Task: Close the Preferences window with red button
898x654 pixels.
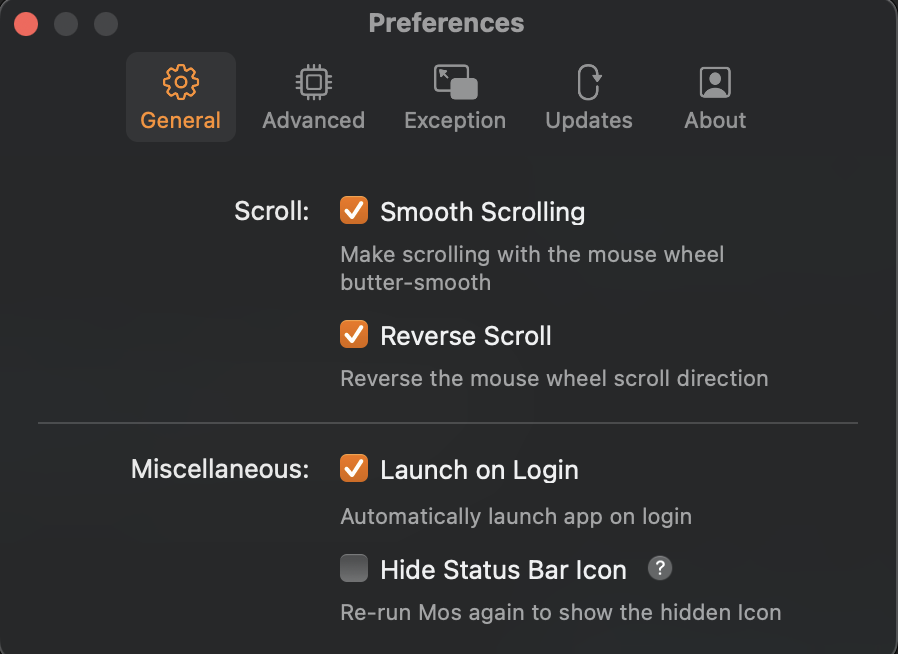Action: click(26, 23)
